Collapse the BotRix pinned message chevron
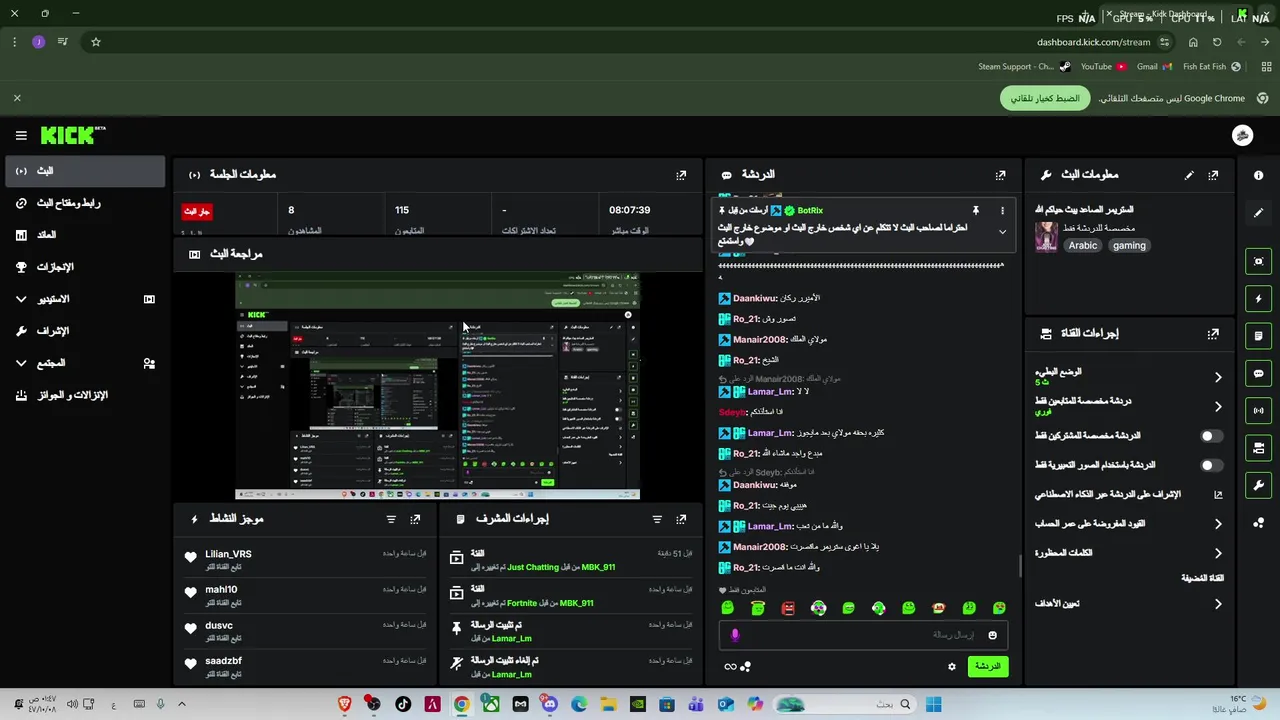This screenshot has width=1280, height=720. pyautogui.click(x=1002, y=232)
